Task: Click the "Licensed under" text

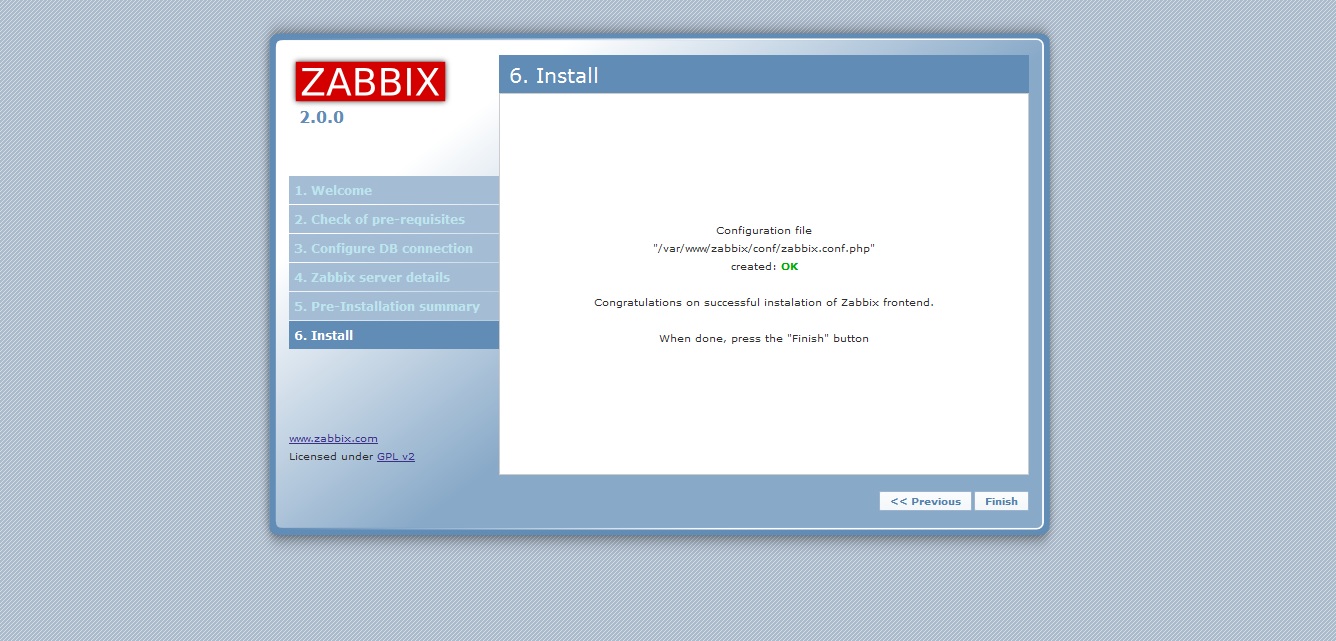Action: [331, 456]
